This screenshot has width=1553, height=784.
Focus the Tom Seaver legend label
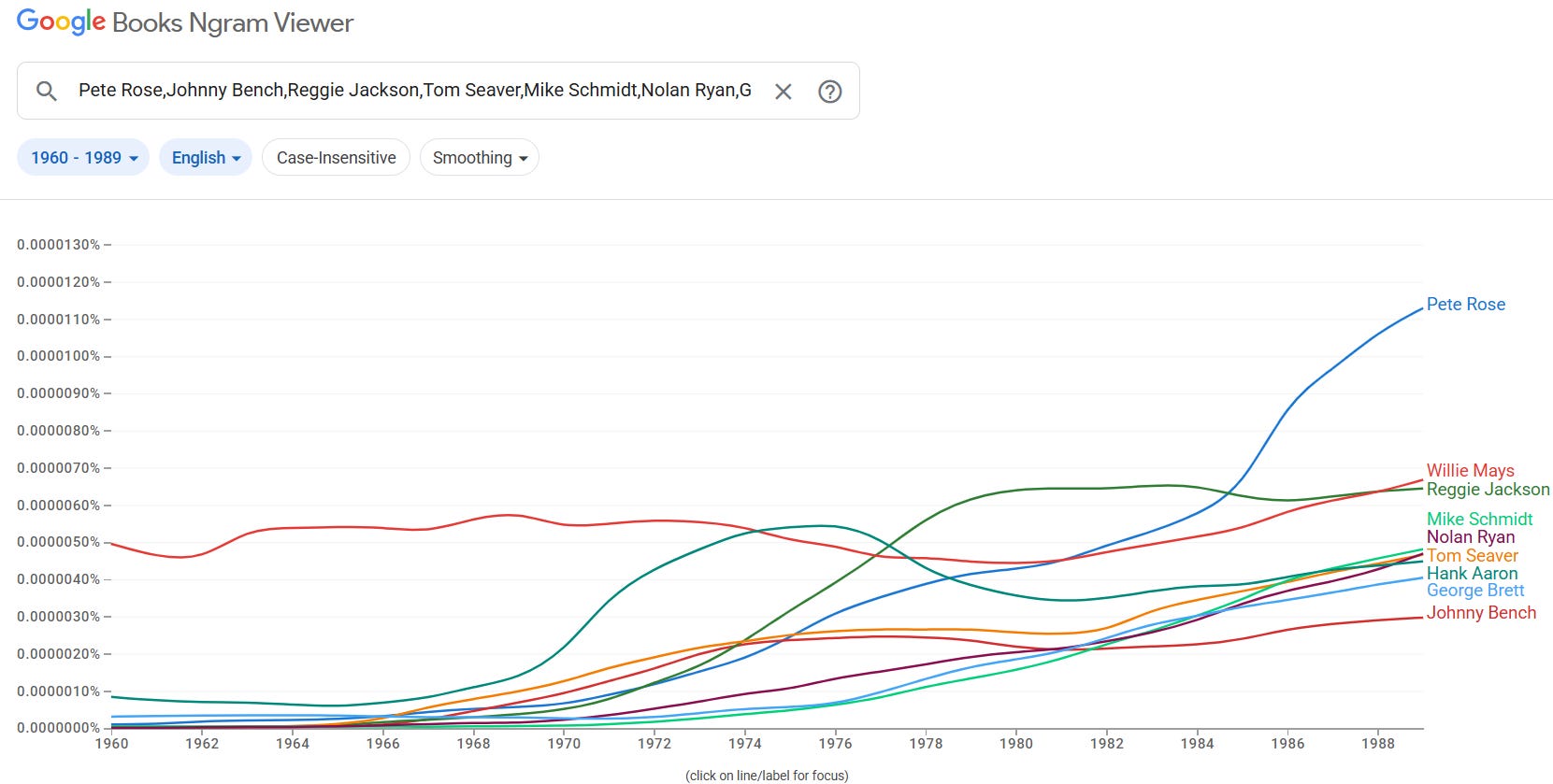tap(1473, 555)
